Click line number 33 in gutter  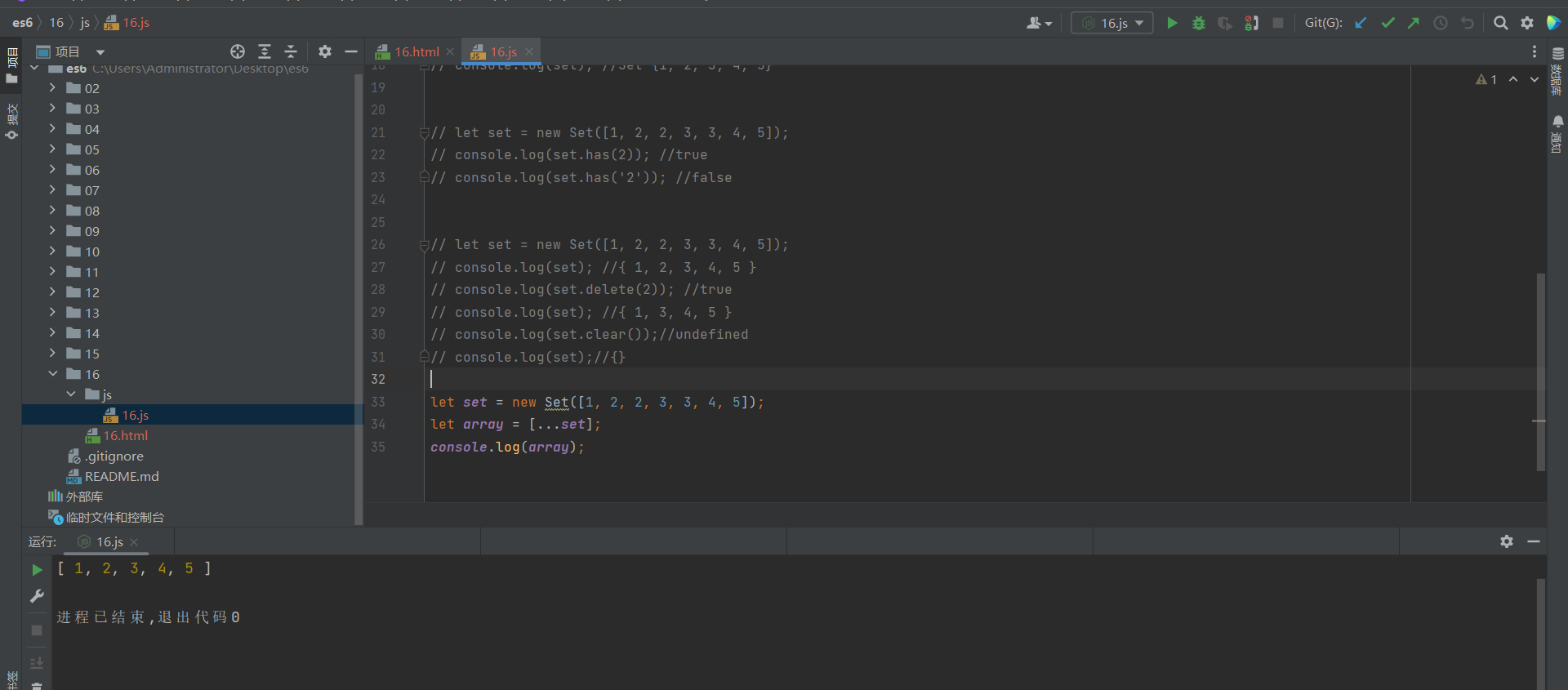click(378, 402)
